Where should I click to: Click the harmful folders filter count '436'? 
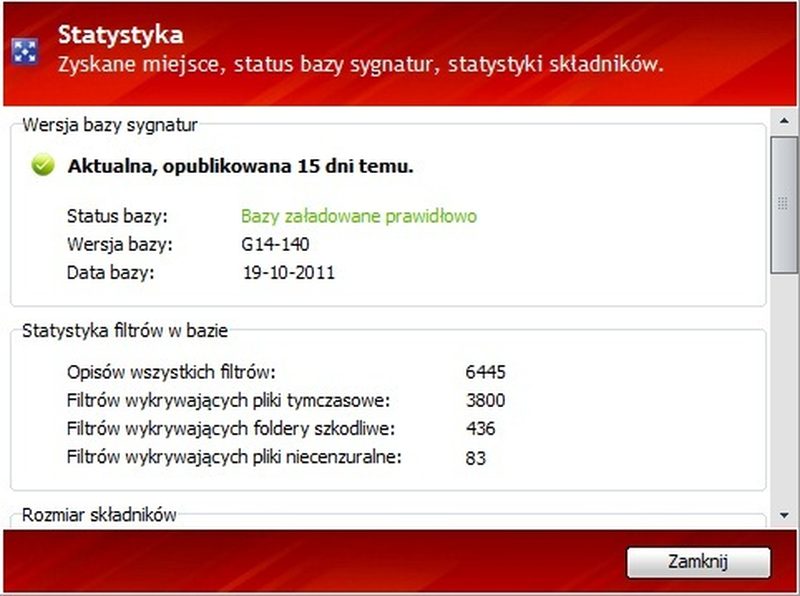tap(480, 428)
